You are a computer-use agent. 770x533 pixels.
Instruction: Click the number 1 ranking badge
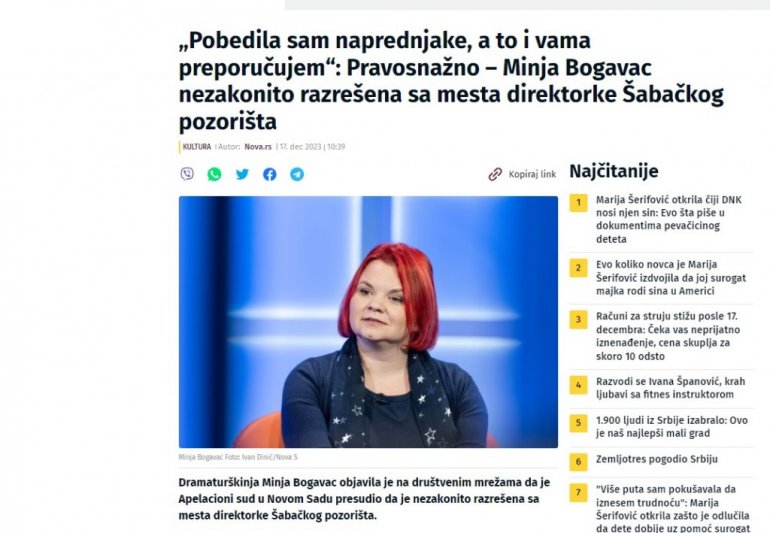click(578, 203)
